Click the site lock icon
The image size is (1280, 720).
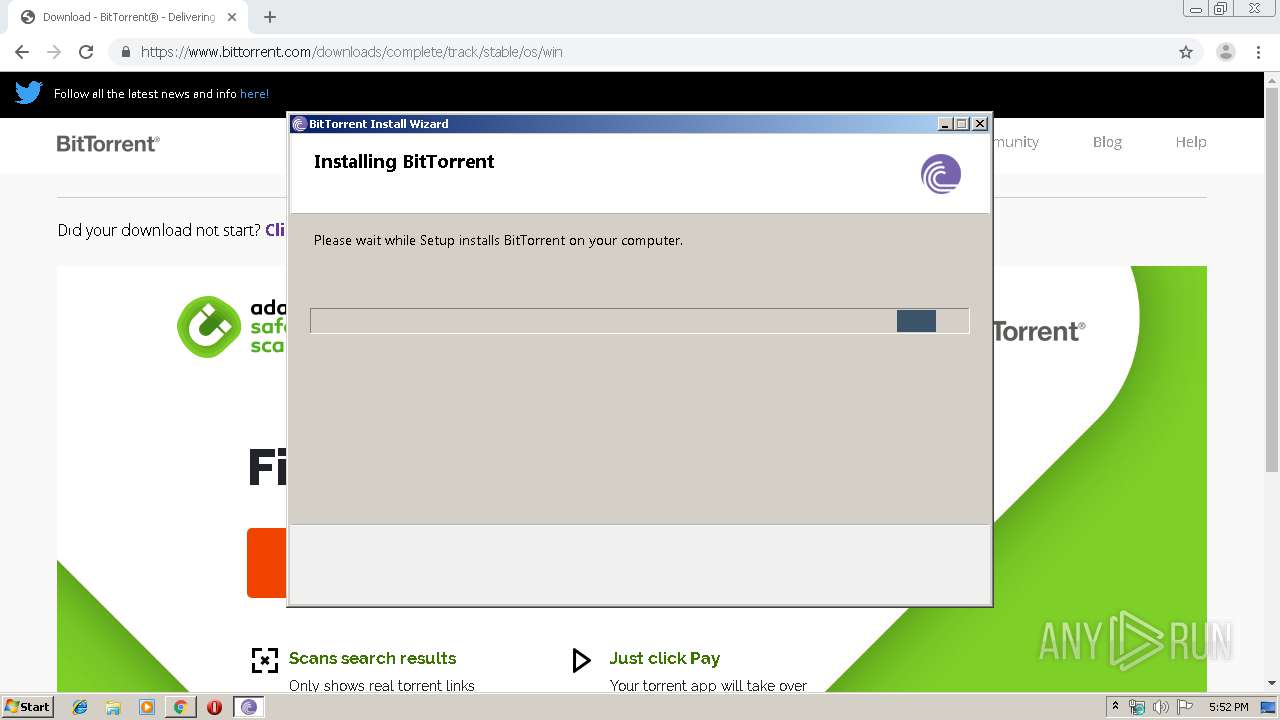[x=126, y=52]
